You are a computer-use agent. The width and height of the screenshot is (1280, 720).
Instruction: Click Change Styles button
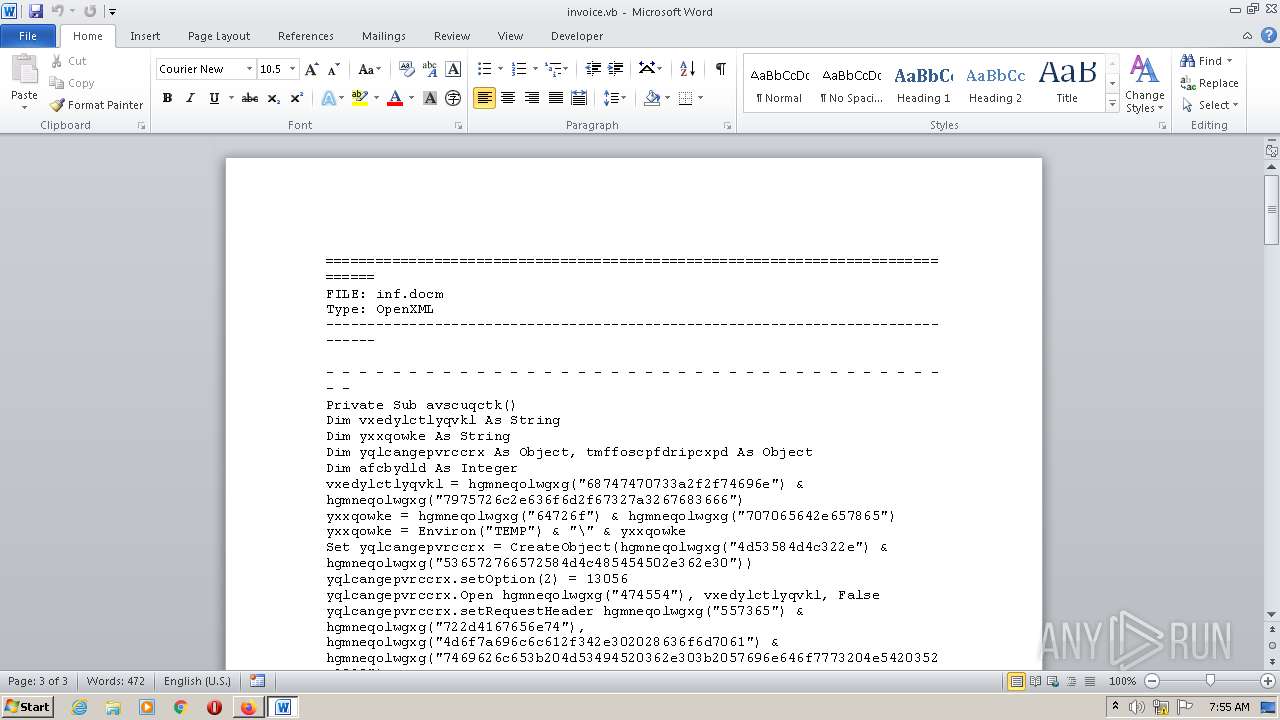click(x=1144, y=85)
